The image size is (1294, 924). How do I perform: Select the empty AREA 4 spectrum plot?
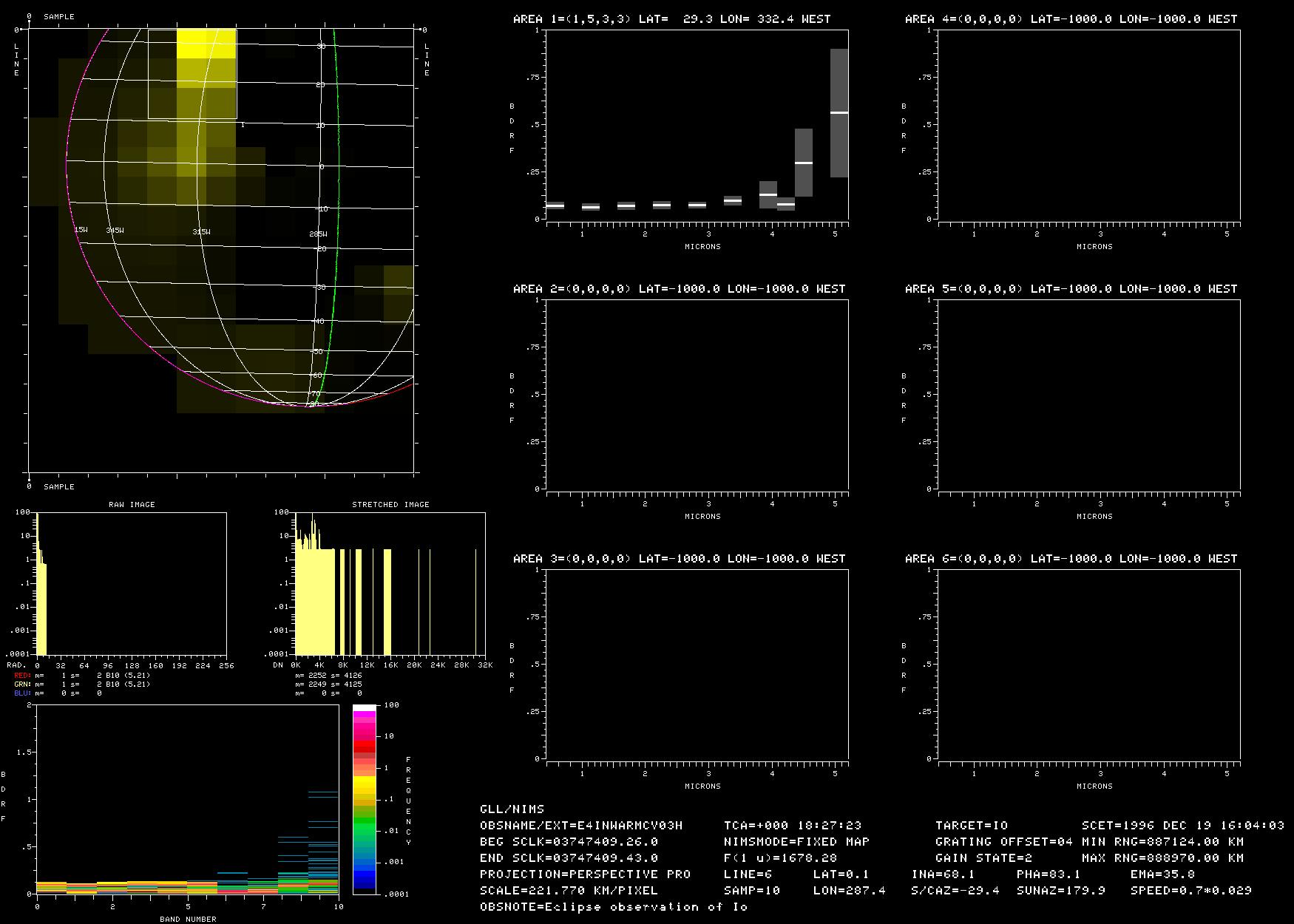coord(1089,125)
